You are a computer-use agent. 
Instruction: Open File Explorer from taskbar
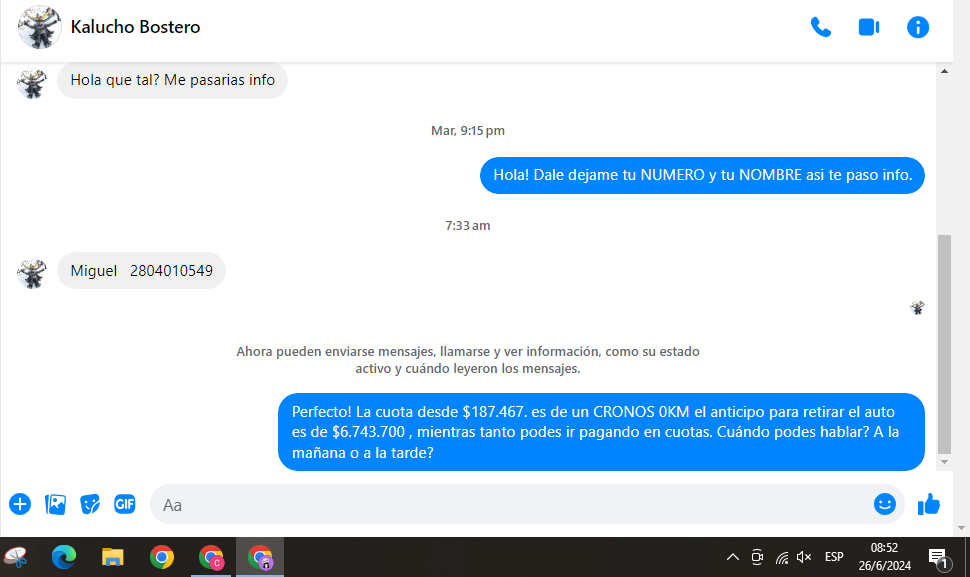(113, 557)
